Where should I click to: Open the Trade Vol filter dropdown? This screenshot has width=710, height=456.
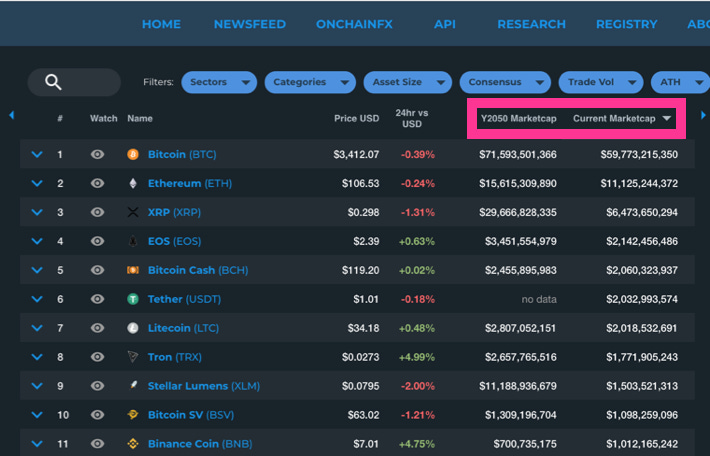click(601, 82)
